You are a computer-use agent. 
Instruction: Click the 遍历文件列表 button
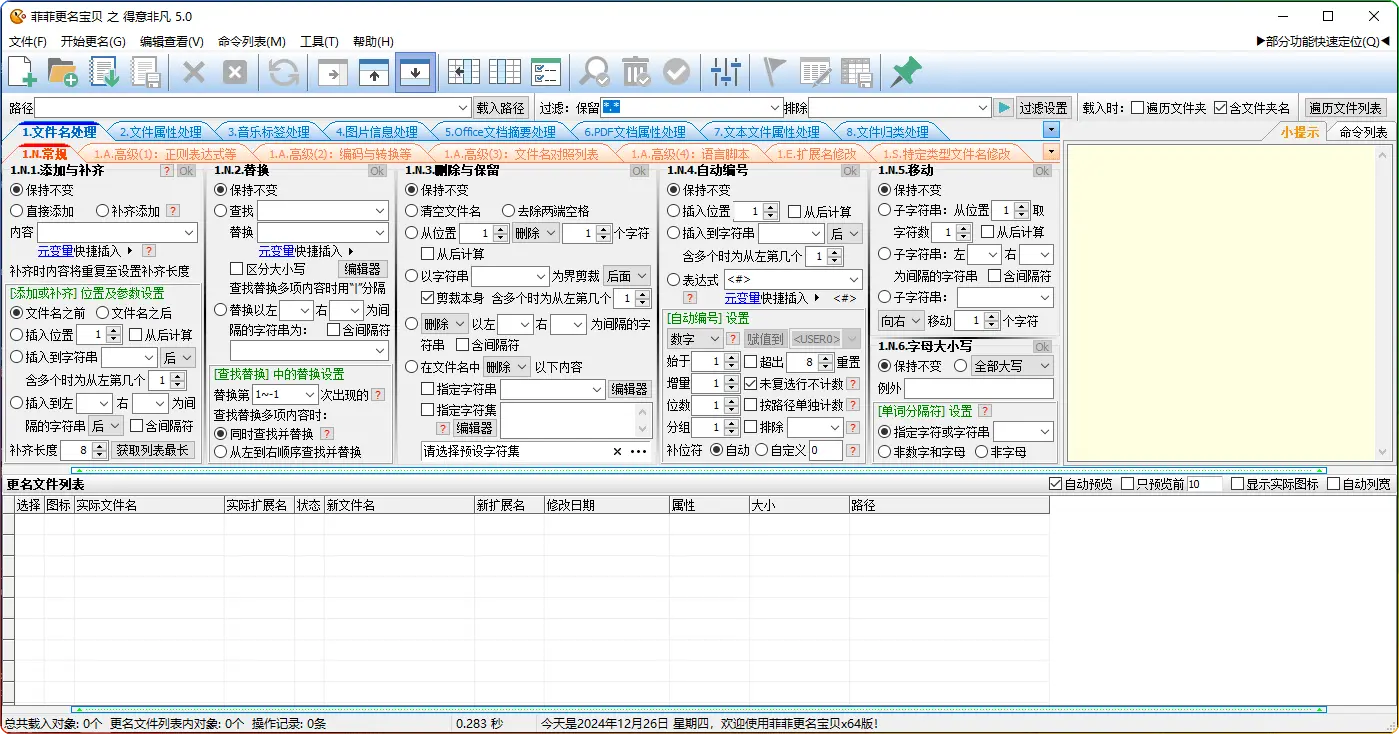pyautogui.click(x=1345, y=108)
